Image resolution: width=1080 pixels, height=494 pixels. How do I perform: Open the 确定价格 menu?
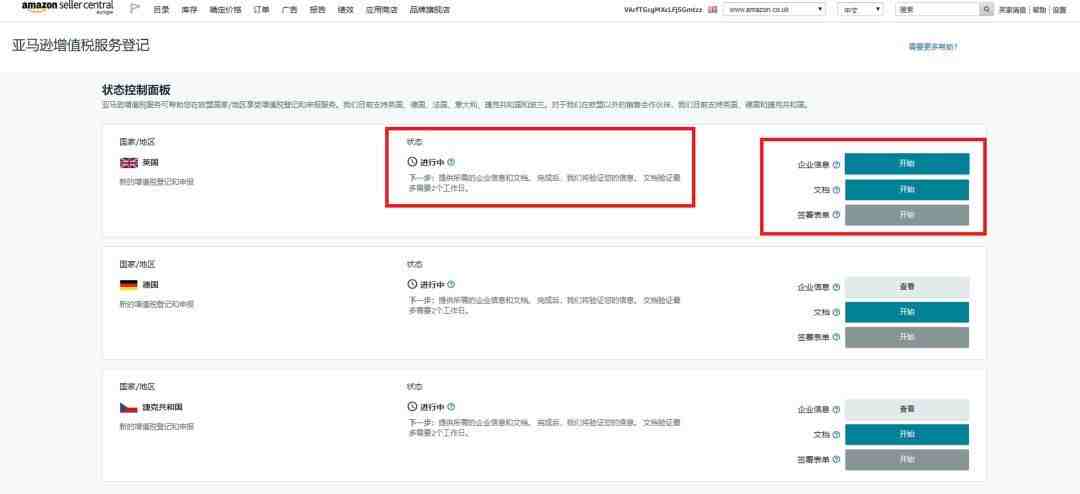(x=225, y=10)
